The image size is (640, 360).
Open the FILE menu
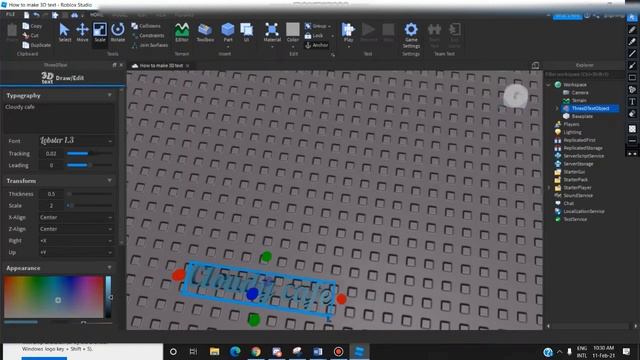[x=10, y=14]
